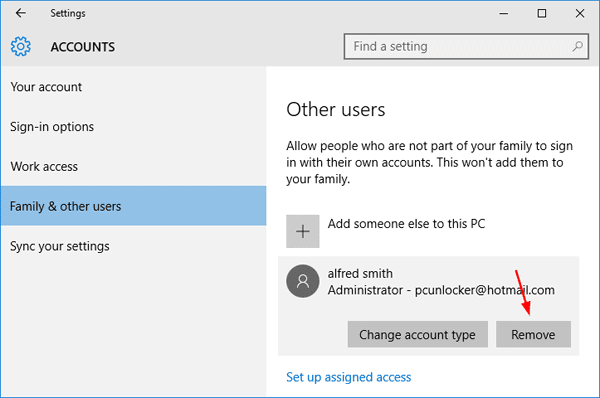The height and width of the screenshot is (398, 600).
Task: Click Remove for alfred smith
Action: [x=533, y=334]
